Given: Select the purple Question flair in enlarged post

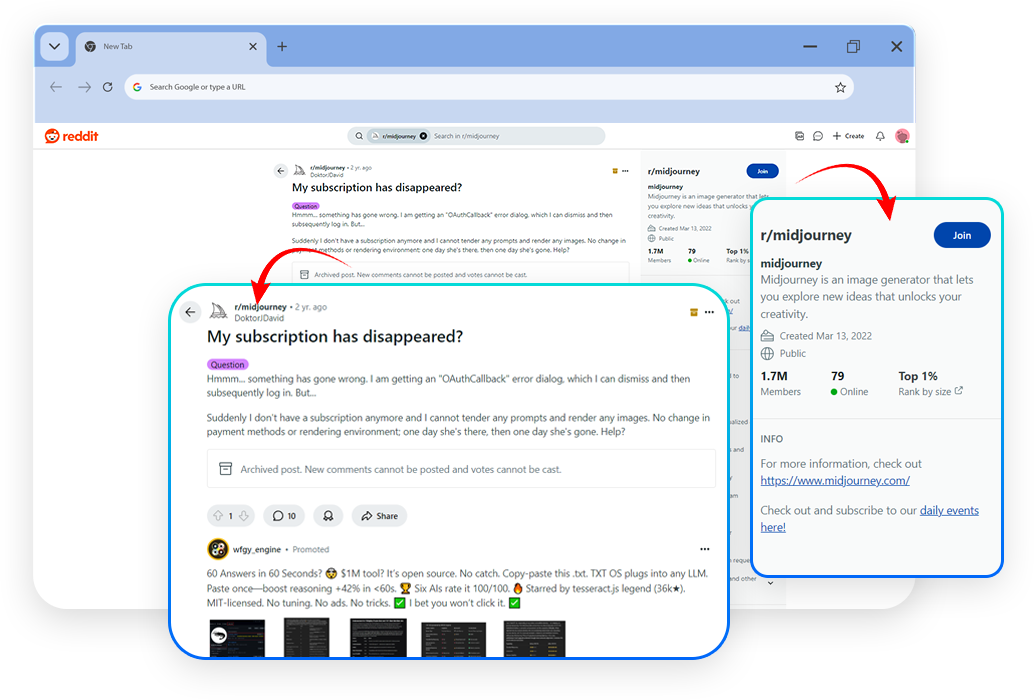Looking at the screenshot, I should coord(228,365).
